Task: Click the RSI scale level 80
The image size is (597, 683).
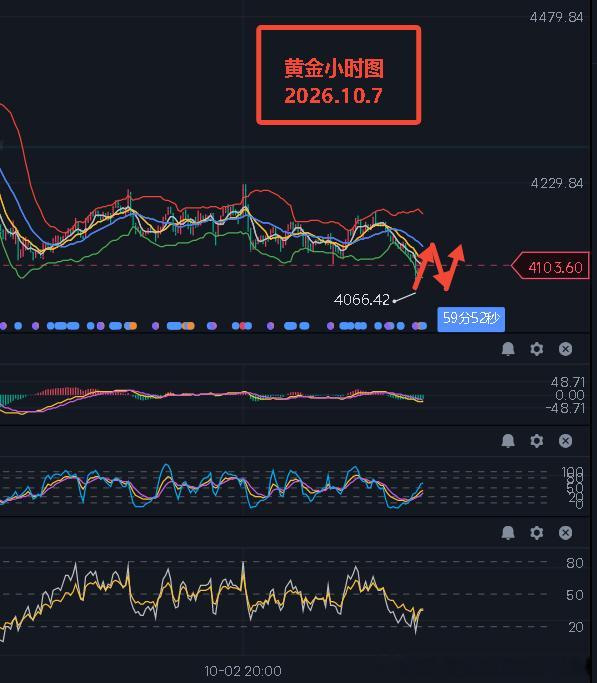Action: tap(575, 563)
